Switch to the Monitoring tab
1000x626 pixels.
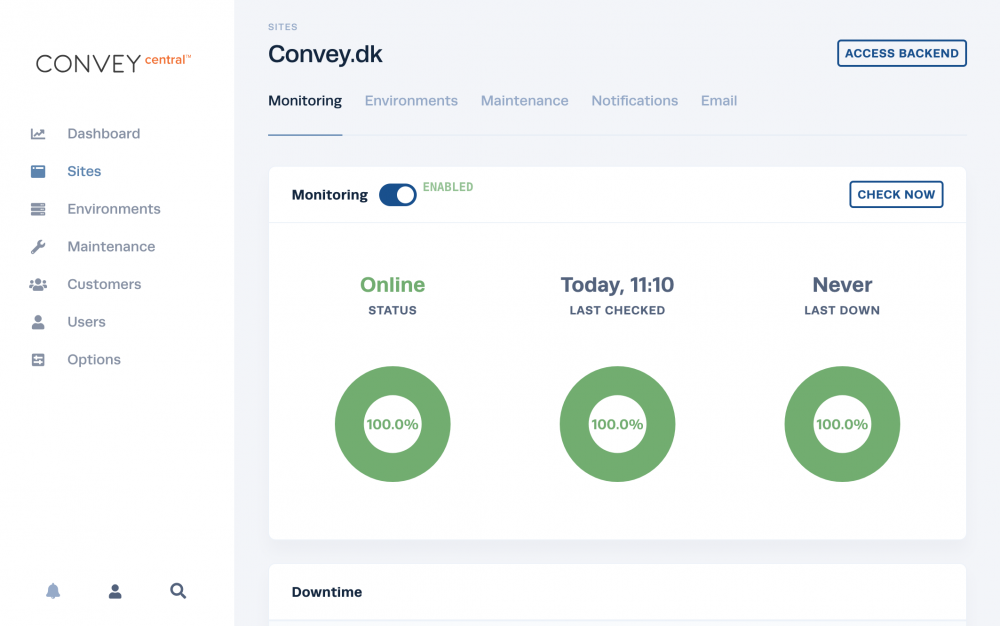305,101
